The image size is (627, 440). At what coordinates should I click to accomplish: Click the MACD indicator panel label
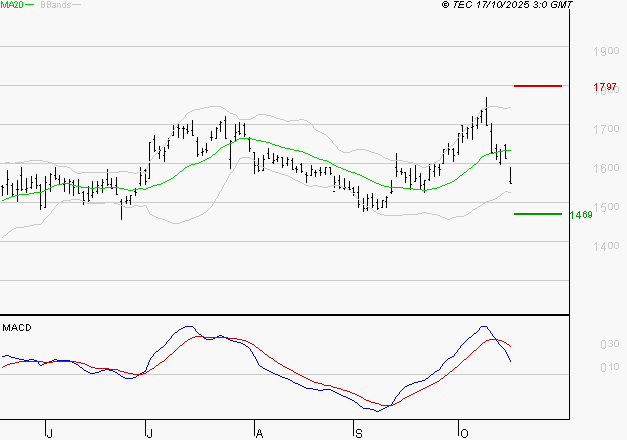click(x=17, y=327)
